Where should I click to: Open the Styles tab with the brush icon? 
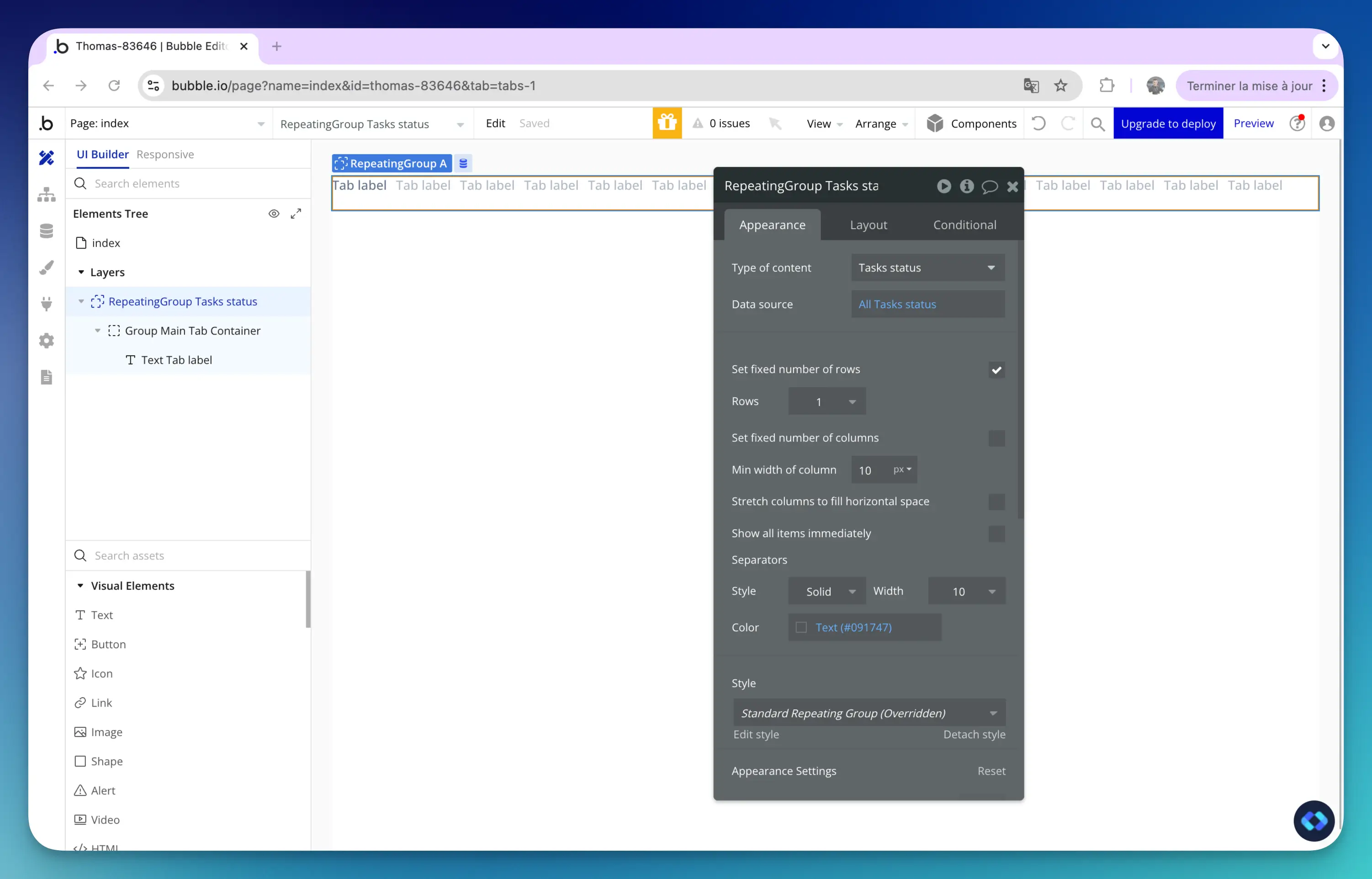(x=47, y=267)
